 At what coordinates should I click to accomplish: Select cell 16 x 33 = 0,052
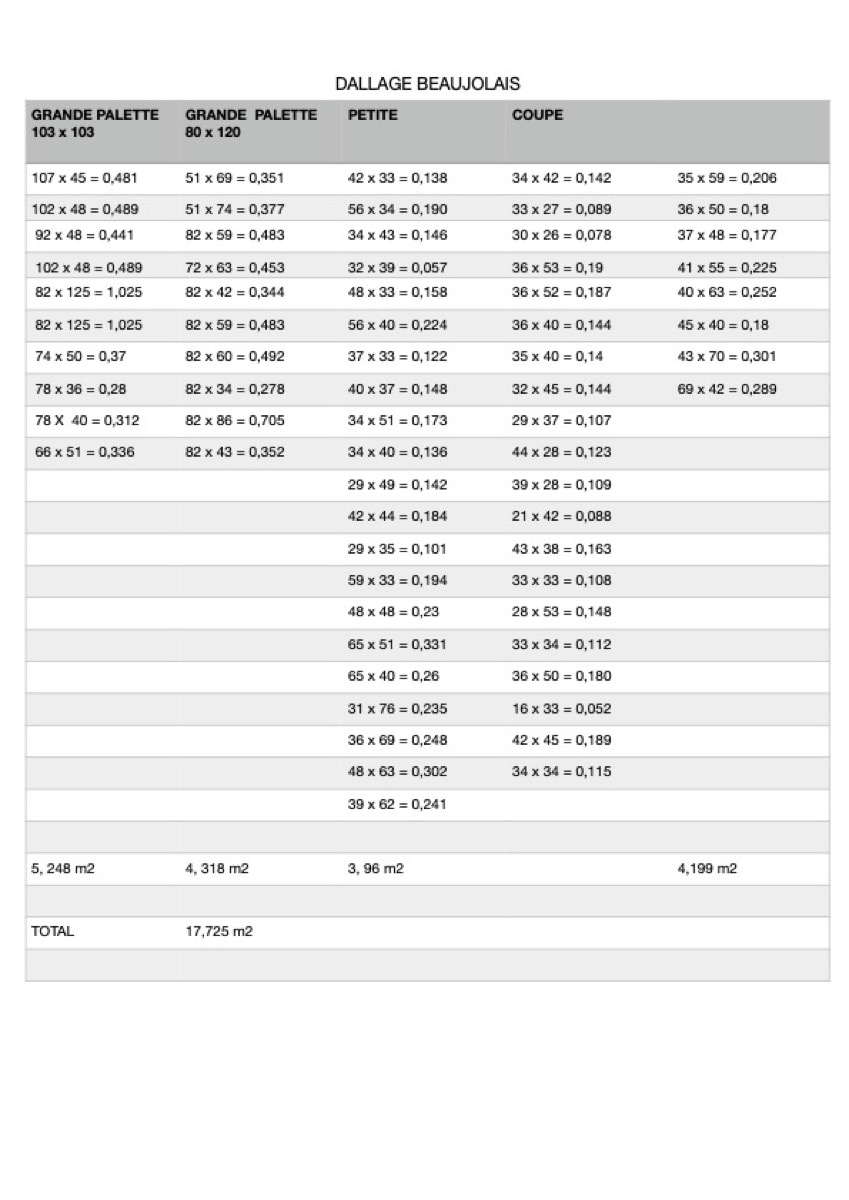(561, 709)
